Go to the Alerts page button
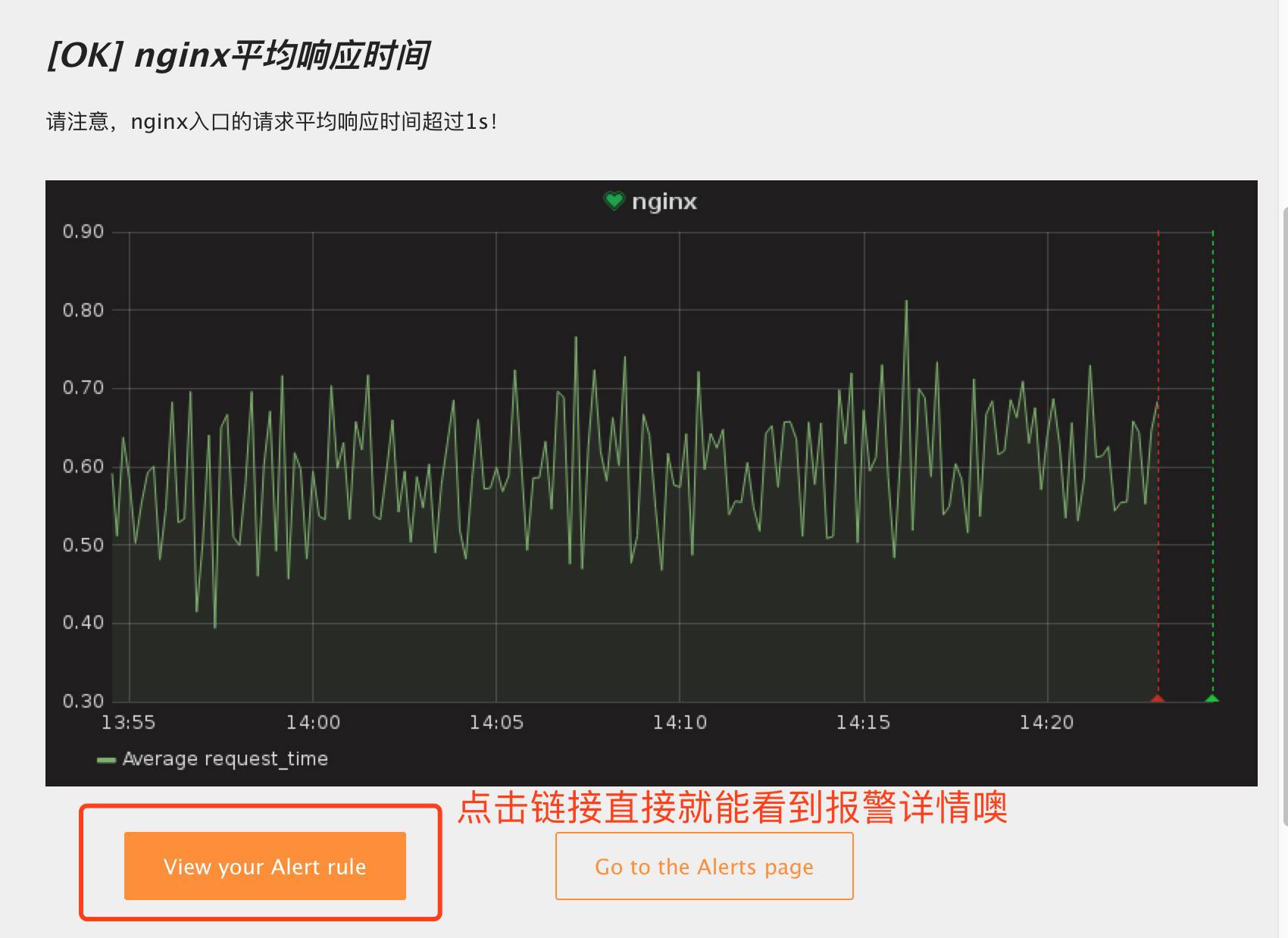 (x=705, y=866)
